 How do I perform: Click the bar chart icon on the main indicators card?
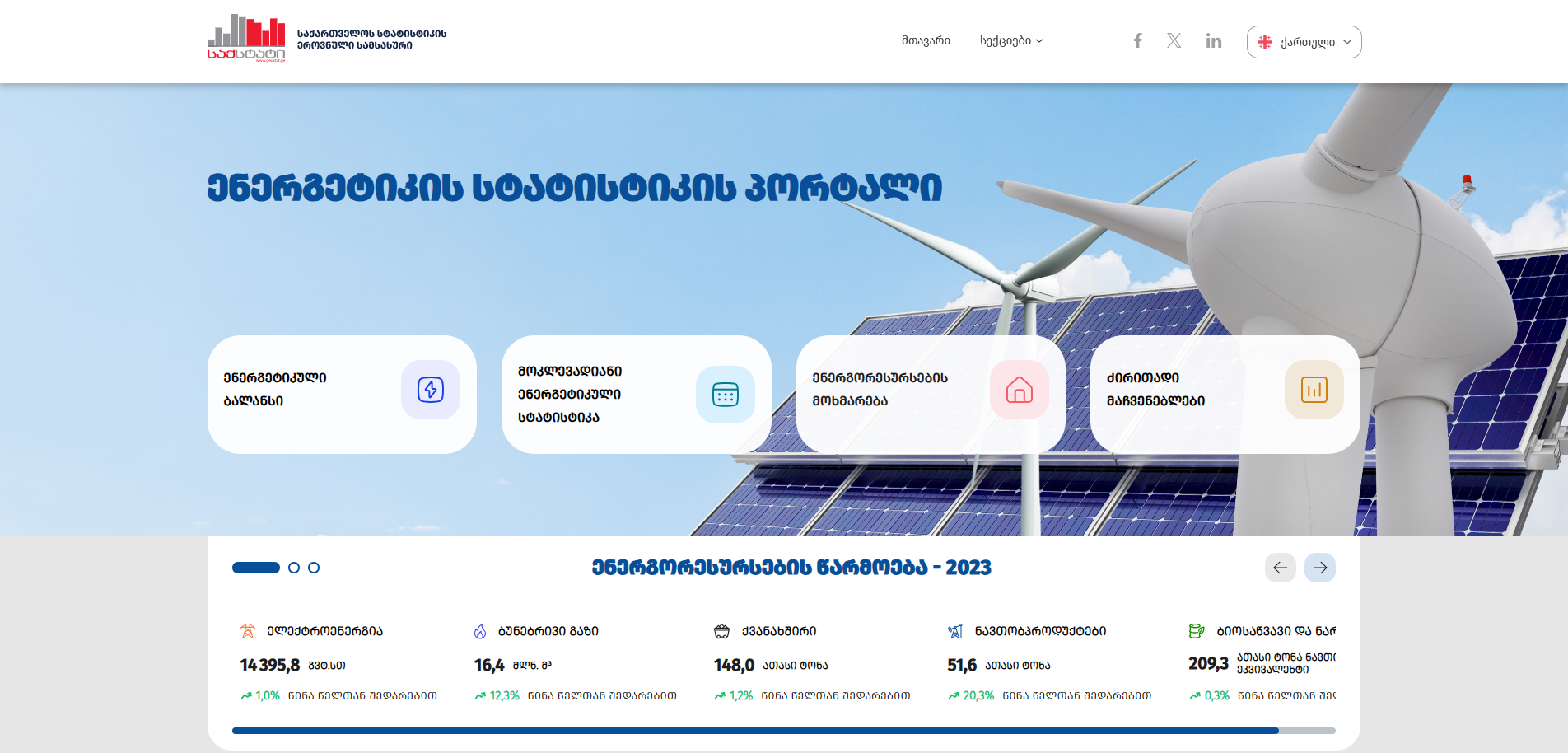point(1314,390)
